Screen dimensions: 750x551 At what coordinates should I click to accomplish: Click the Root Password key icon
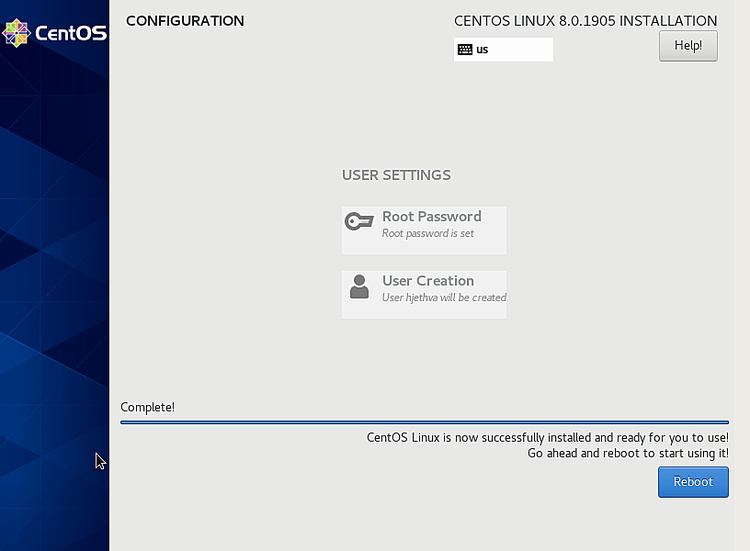(x=358, y=222)
